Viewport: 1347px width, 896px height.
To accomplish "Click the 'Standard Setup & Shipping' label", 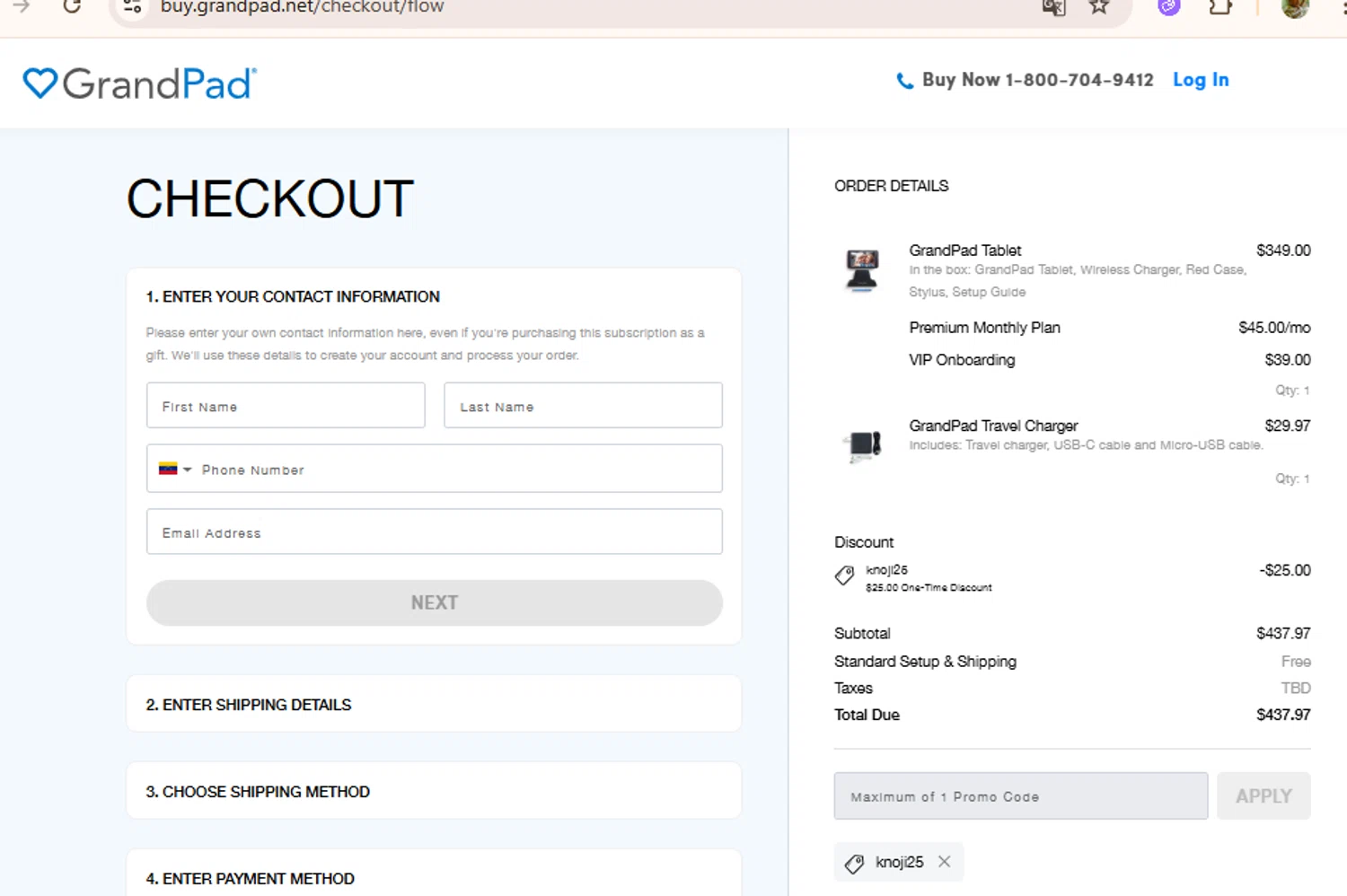I will point(925,662).
